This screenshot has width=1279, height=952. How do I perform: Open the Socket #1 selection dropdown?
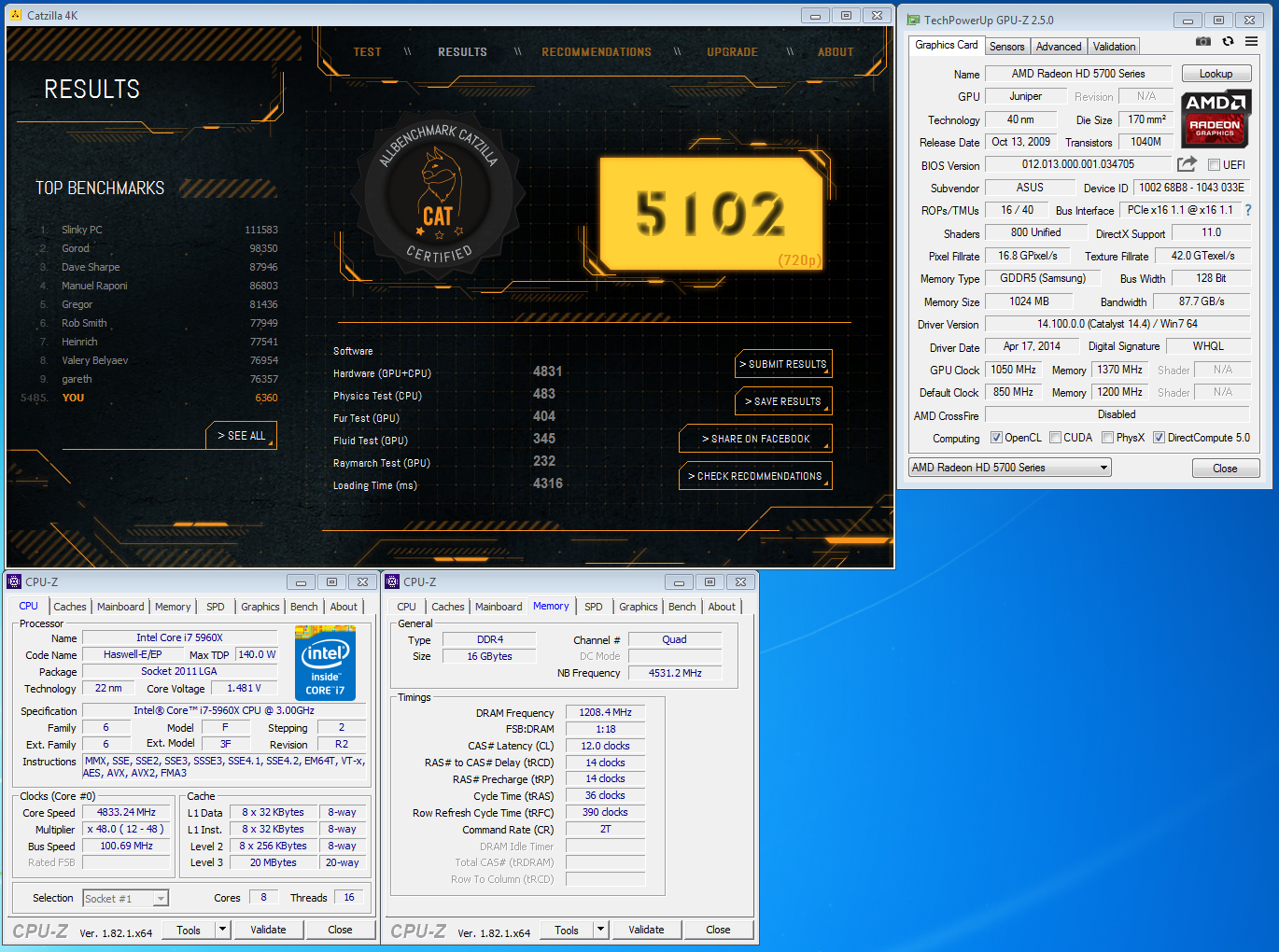(125, 898)
